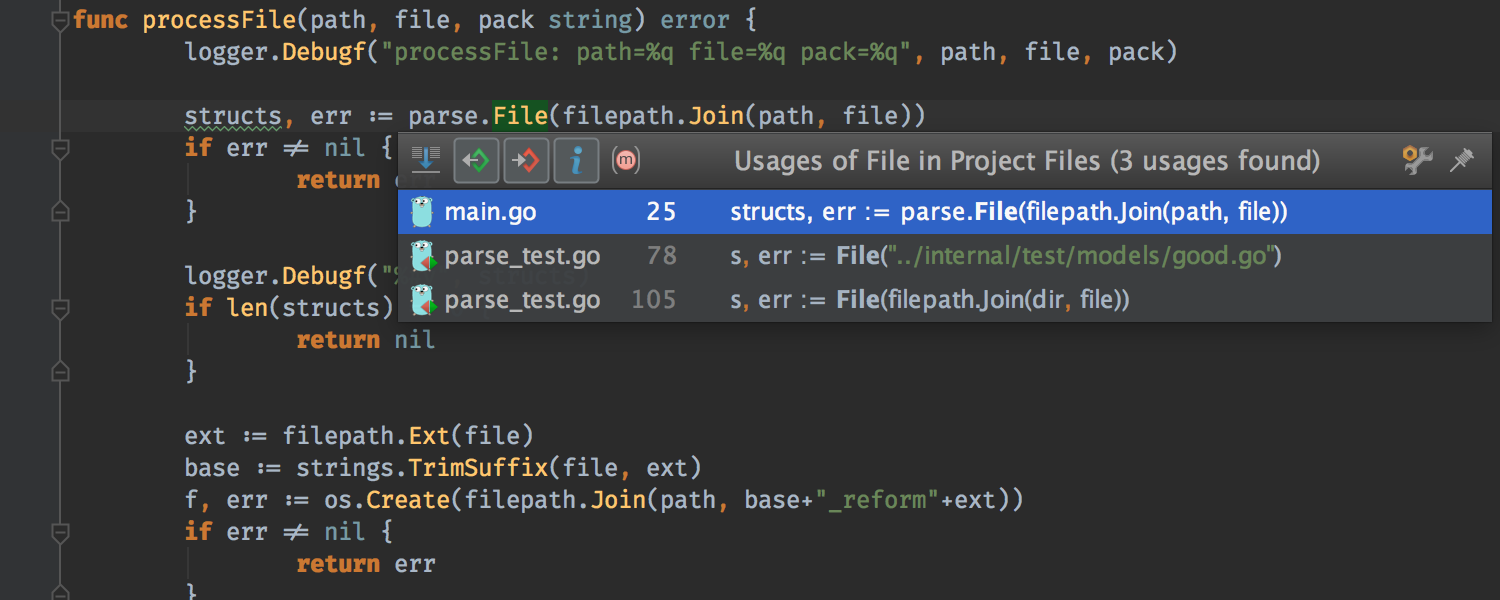The width and height of the screenshot is (1500, 600).
Task: Collapse fold marker at 'if len(structs)' line
Action: tap(60, 308)
